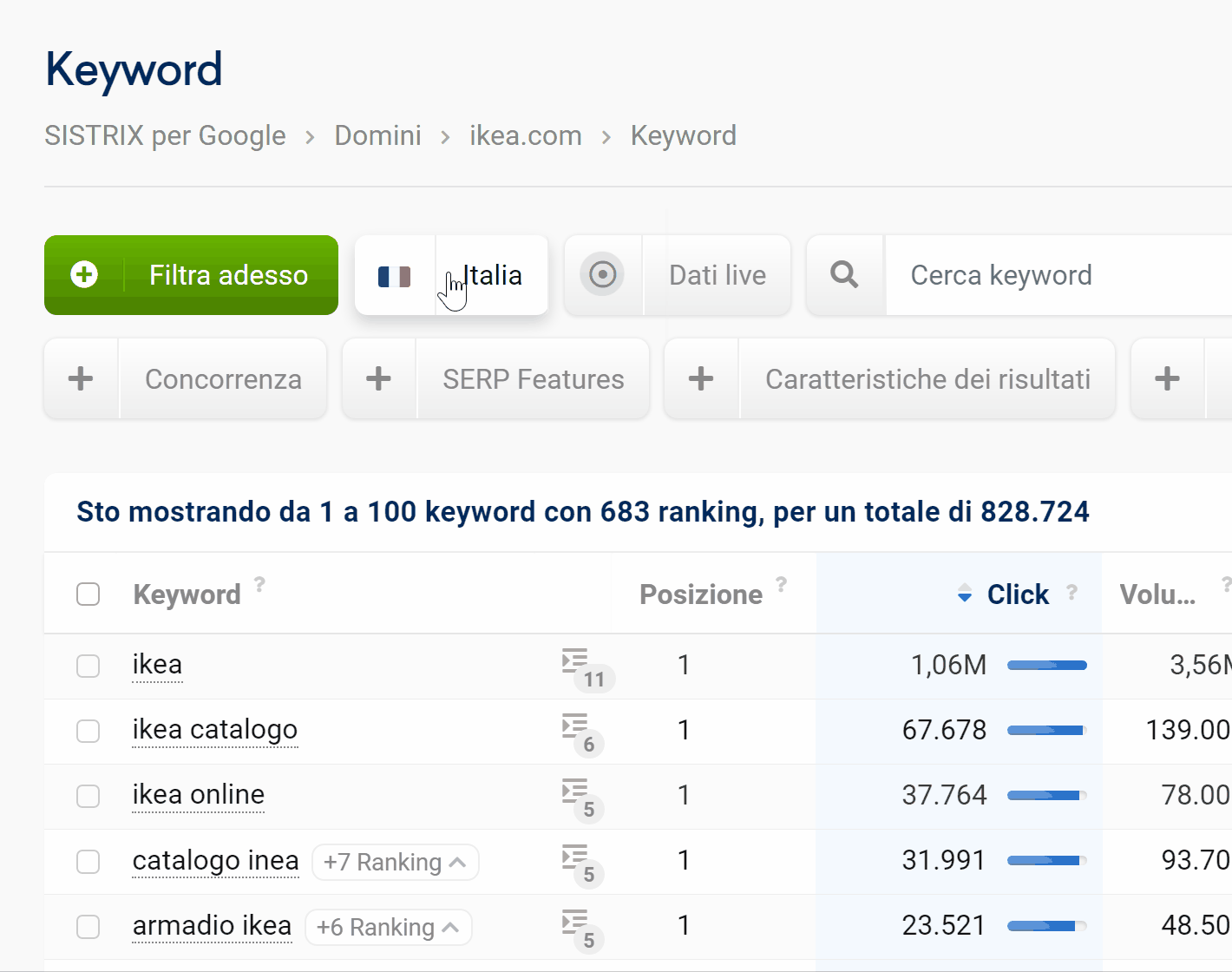
Task: Click the 67.678 click value
Action: pyautogui.click(x=944, y=730)
